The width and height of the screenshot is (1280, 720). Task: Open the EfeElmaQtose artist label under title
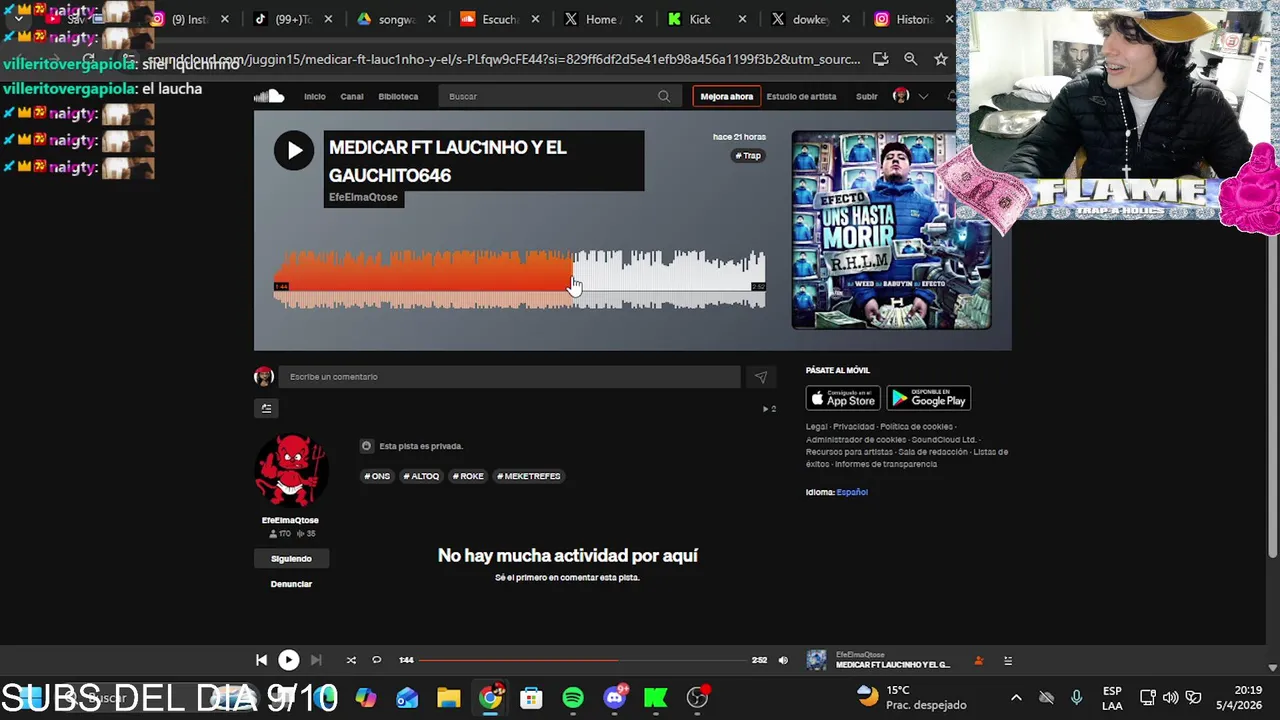[x=363, y=197]
